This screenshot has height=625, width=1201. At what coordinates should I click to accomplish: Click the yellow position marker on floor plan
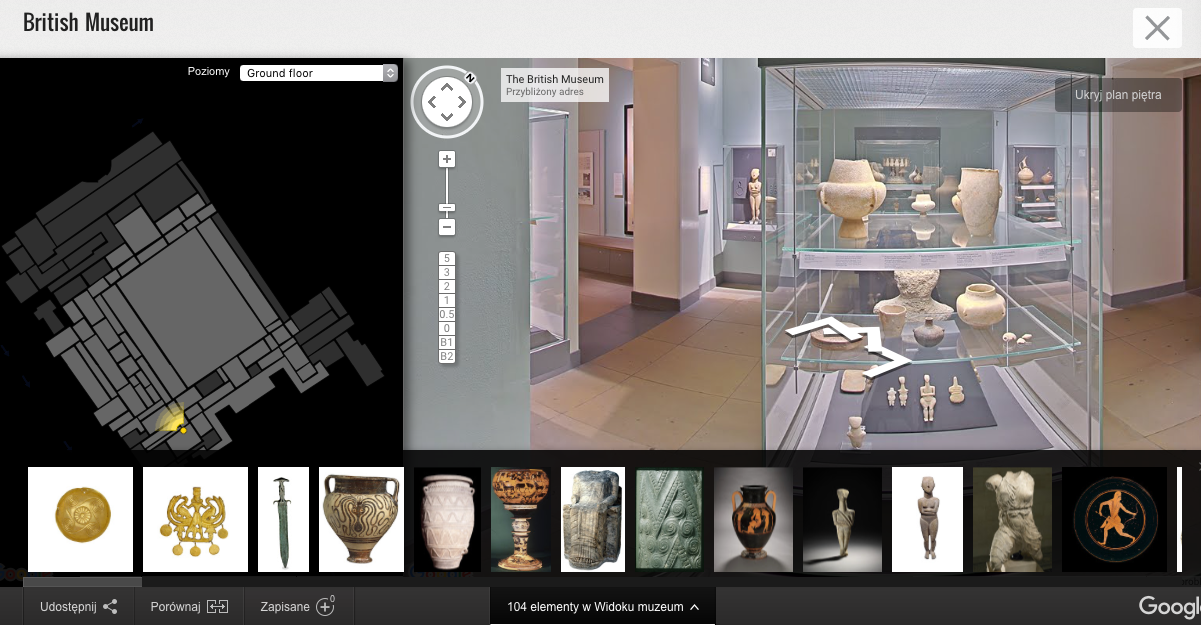[x=183, y=430]
